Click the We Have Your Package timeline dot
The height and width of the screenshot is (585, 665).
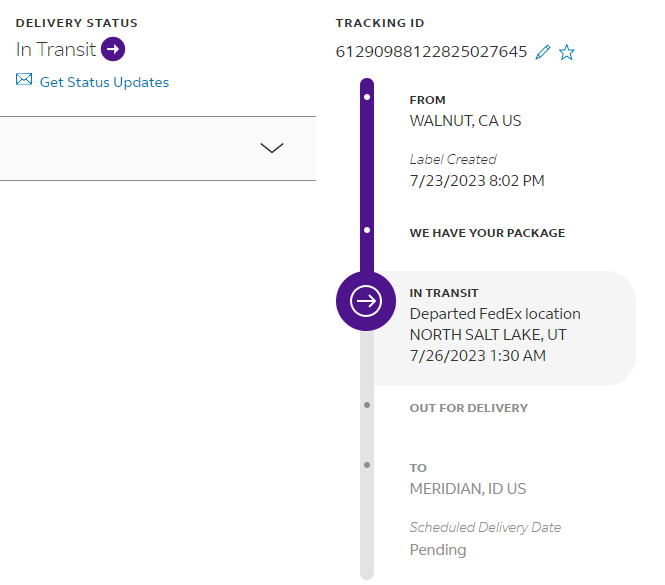point(367,230)
